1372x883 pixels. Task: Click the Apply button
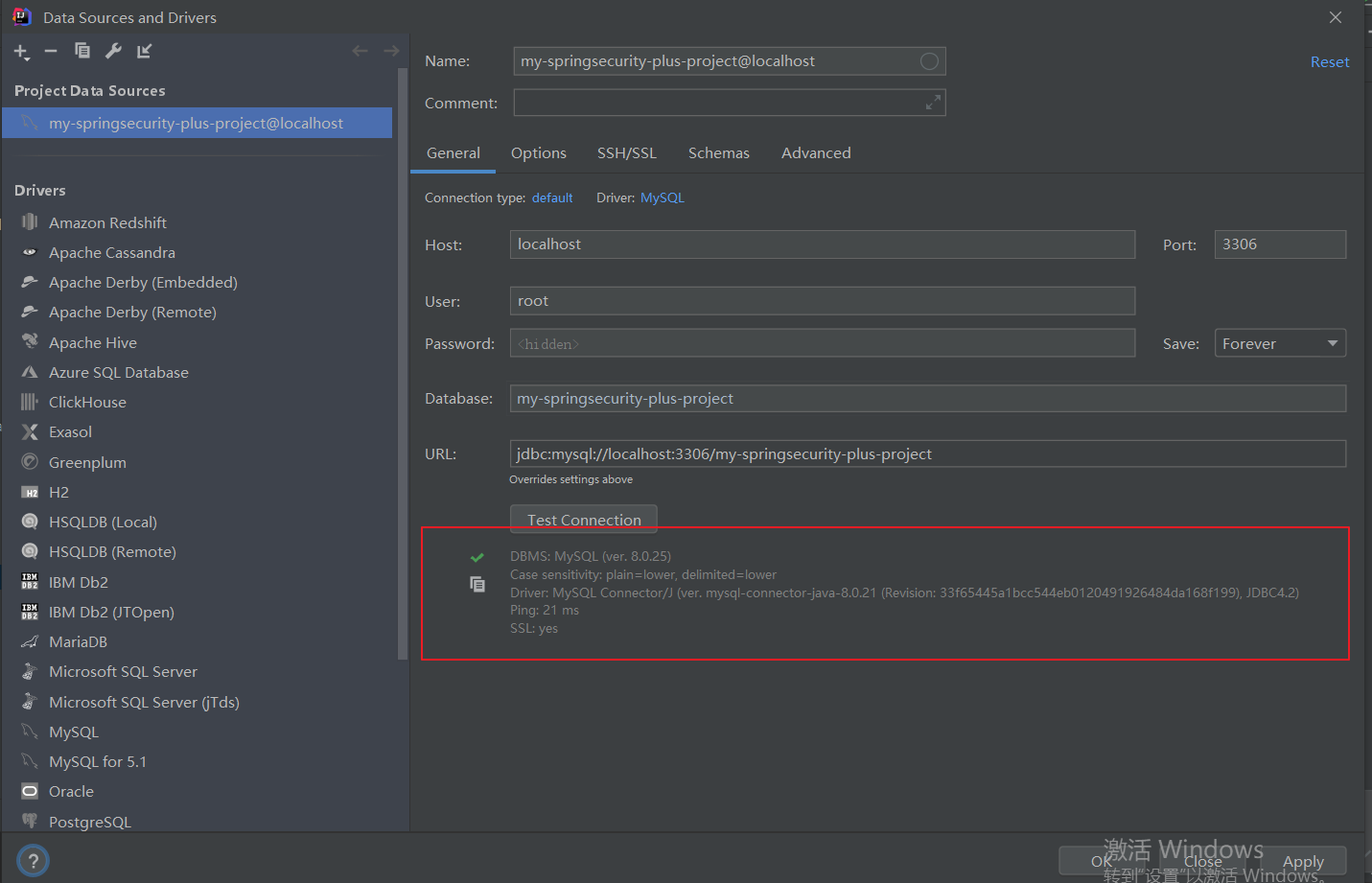pyautogui.click(x=1303, y=861)
